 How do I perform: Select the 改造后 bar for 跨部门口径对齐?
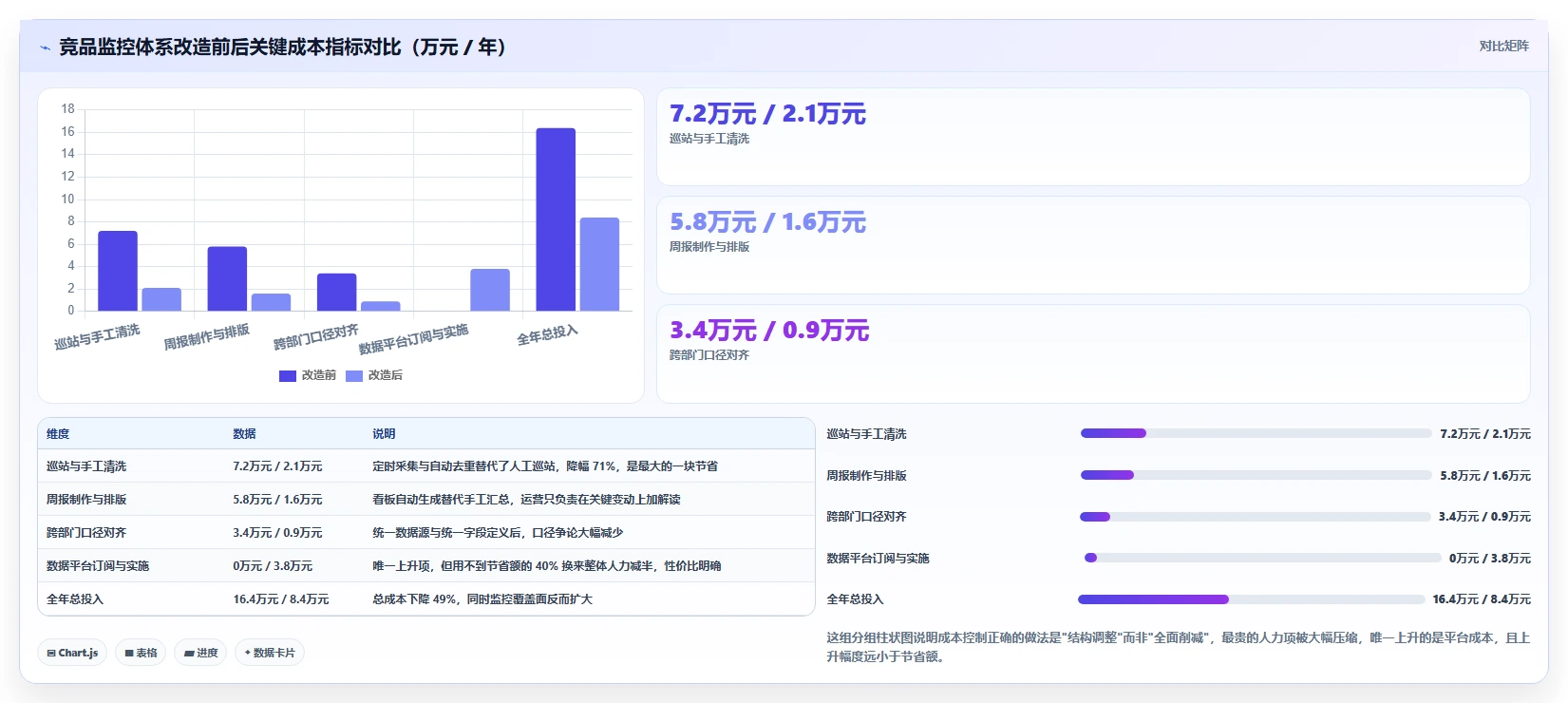(381, 306)
